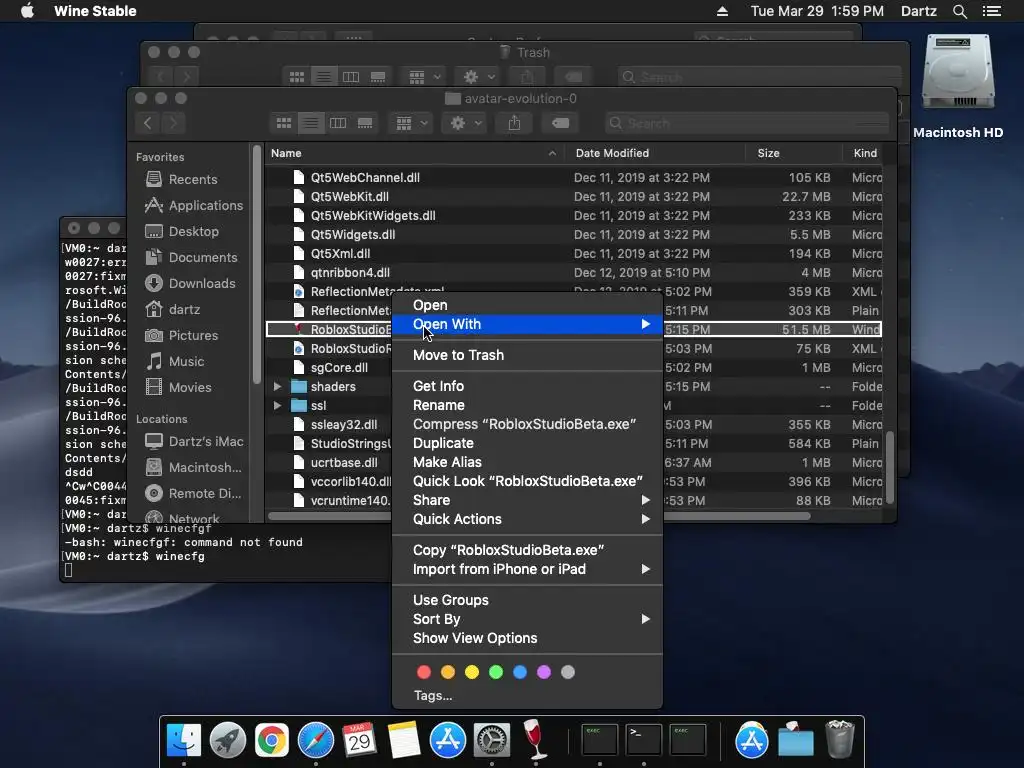Open Applications in Finder sidebar
This screenshot has width=1024, height=768.
[194, 205]
